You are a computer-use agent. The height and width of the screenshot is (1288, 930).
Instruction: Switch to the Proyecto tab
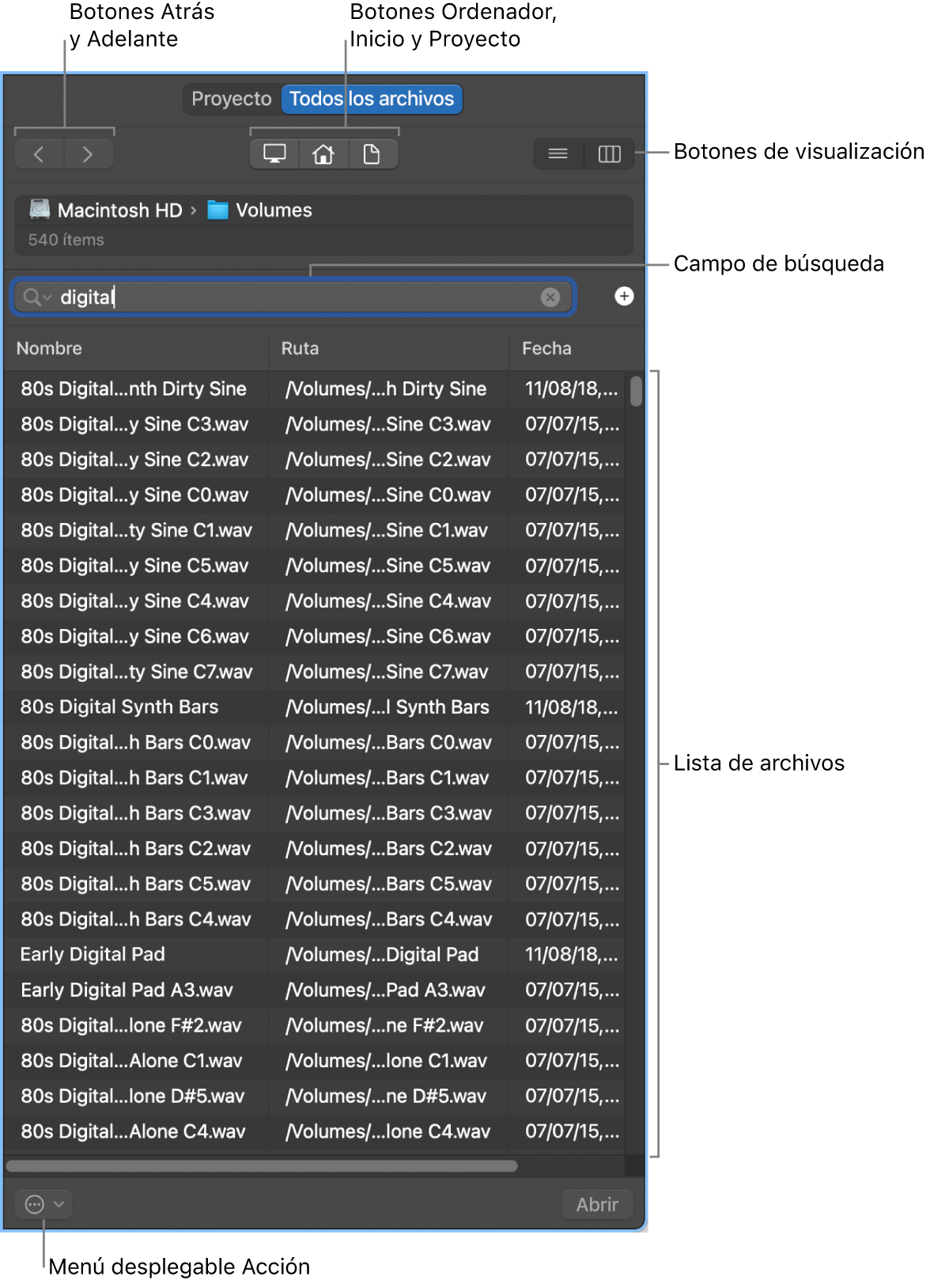231,99
